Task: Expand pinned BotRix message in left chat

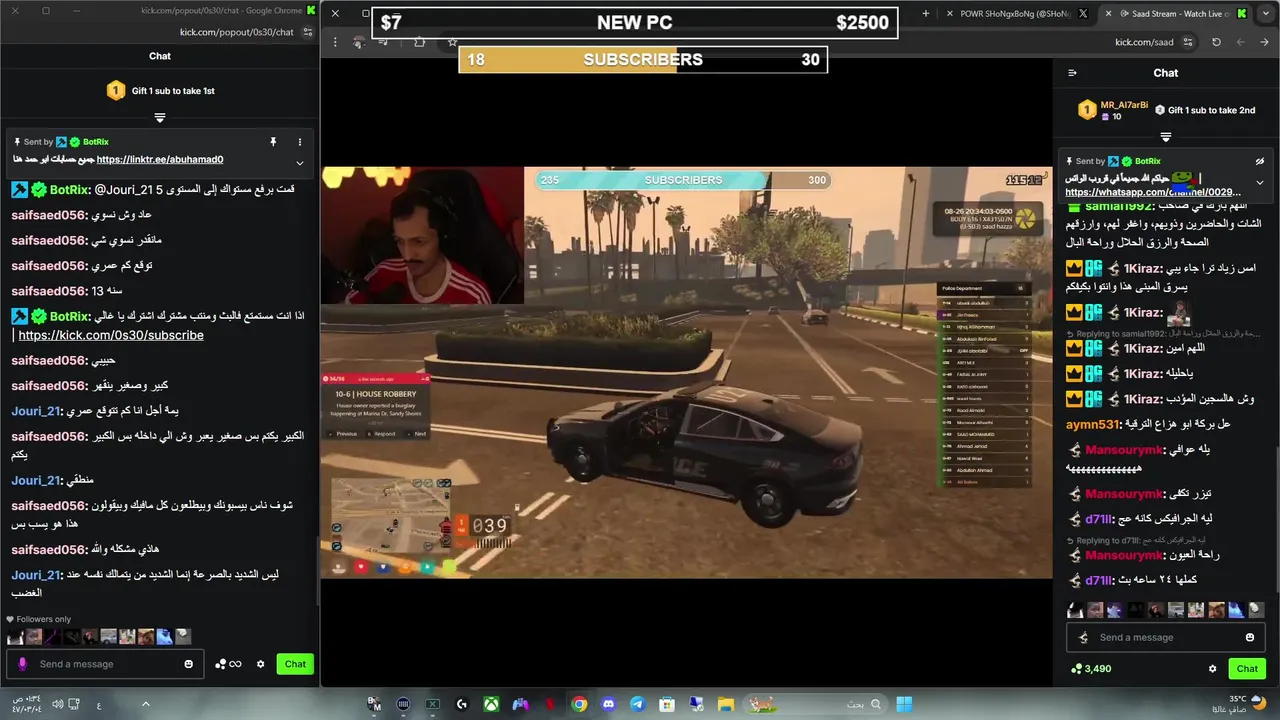Action: point(299,163)
